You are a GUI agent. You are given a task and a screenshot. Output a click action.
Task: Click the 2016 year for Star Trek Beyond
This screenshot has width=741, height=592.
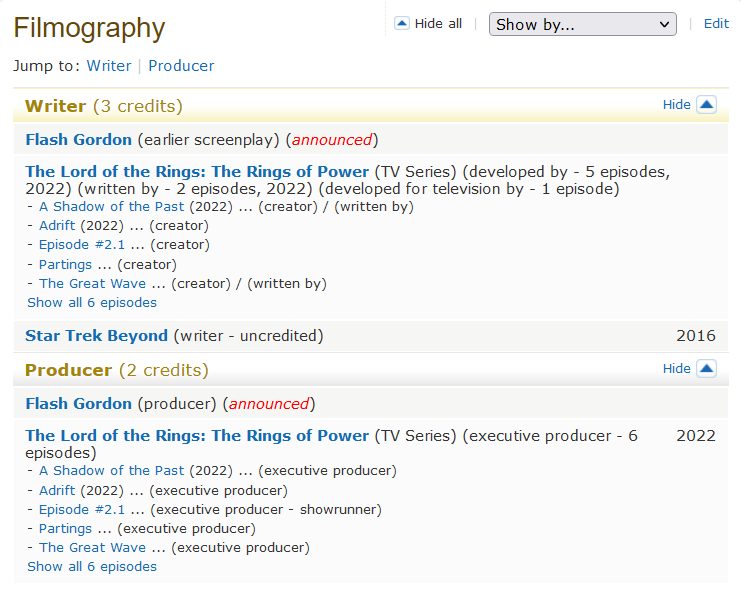696,336
